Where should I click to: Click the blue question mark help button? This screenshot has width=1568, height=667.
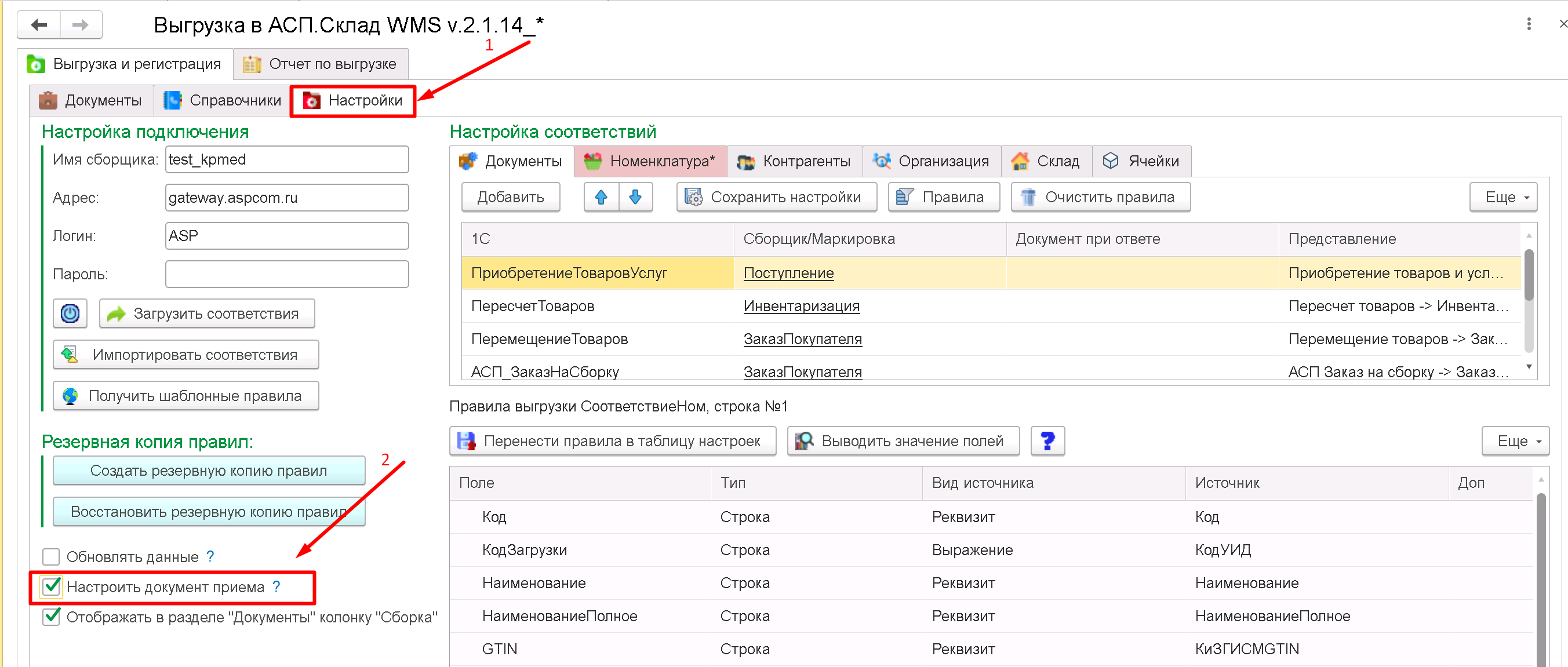[1047, 441]
